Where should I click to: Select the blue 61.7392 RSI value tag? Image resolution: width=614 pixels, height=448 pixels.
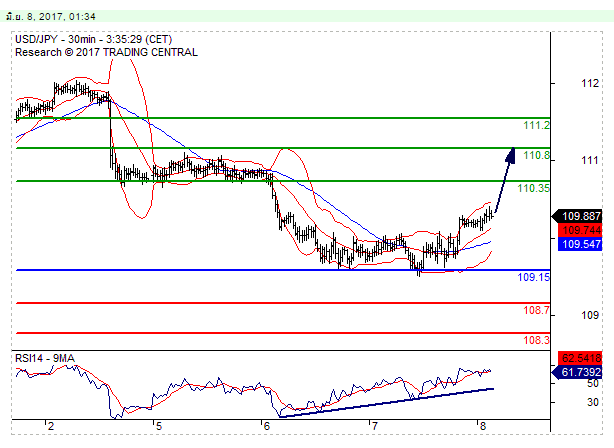tap(580, 372)
